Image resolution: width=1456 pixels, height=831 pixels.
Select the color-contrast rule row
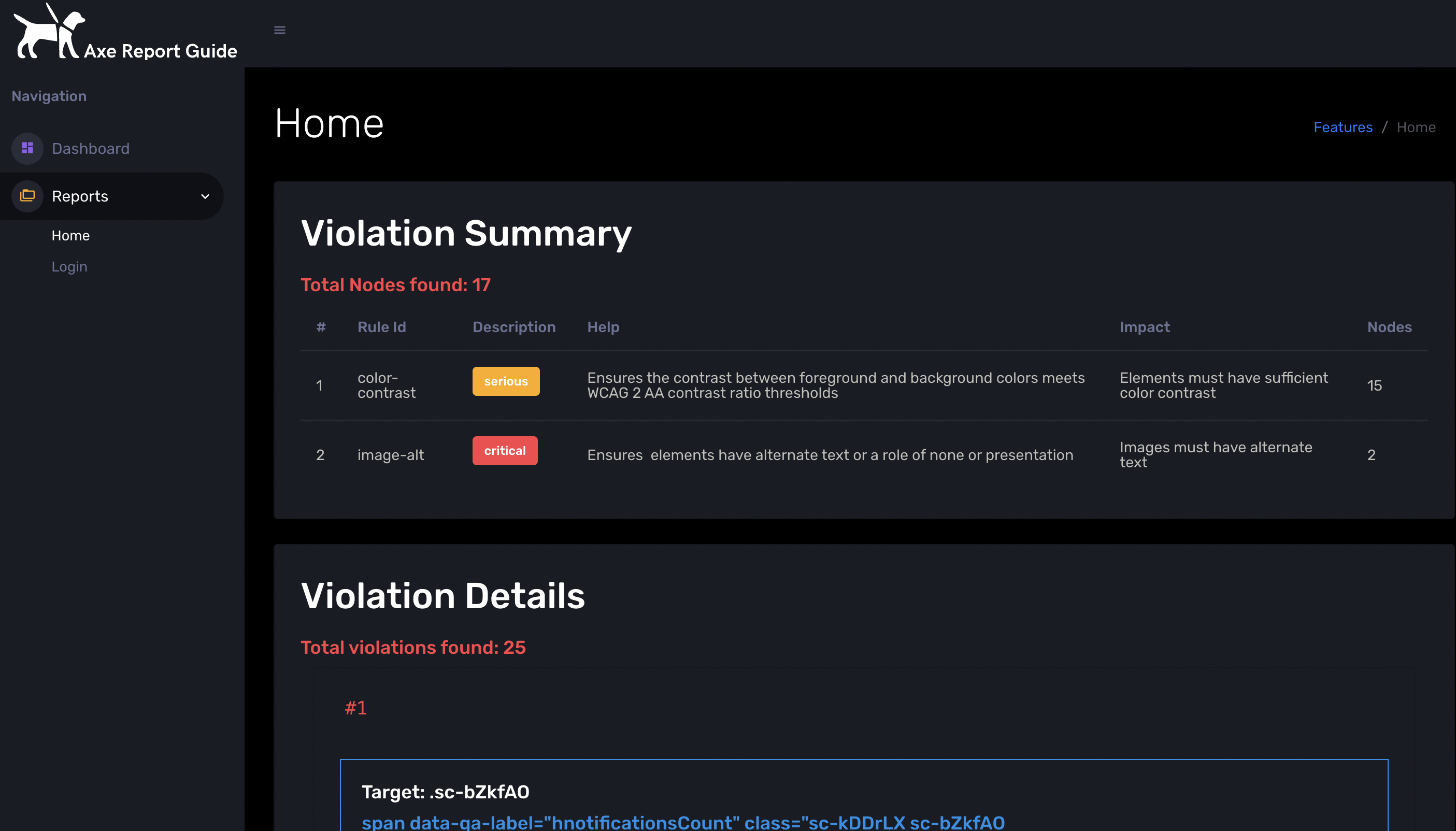pyautogui.click(x=387, y=385)
